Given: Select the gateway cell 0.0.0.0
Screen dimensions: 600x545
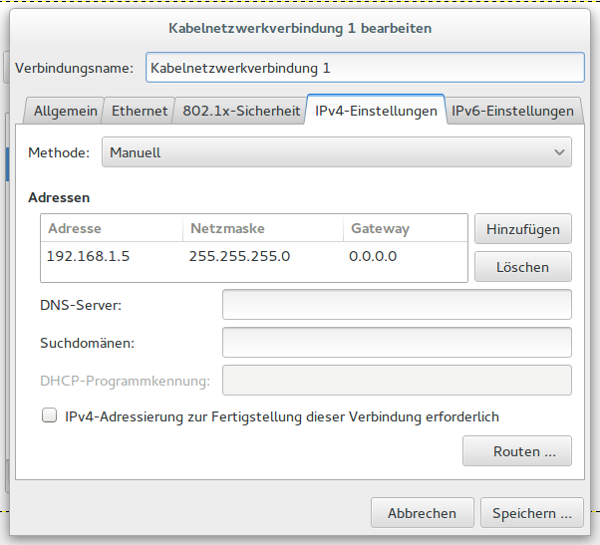Looking at the screenshot, I should [373, 257].
